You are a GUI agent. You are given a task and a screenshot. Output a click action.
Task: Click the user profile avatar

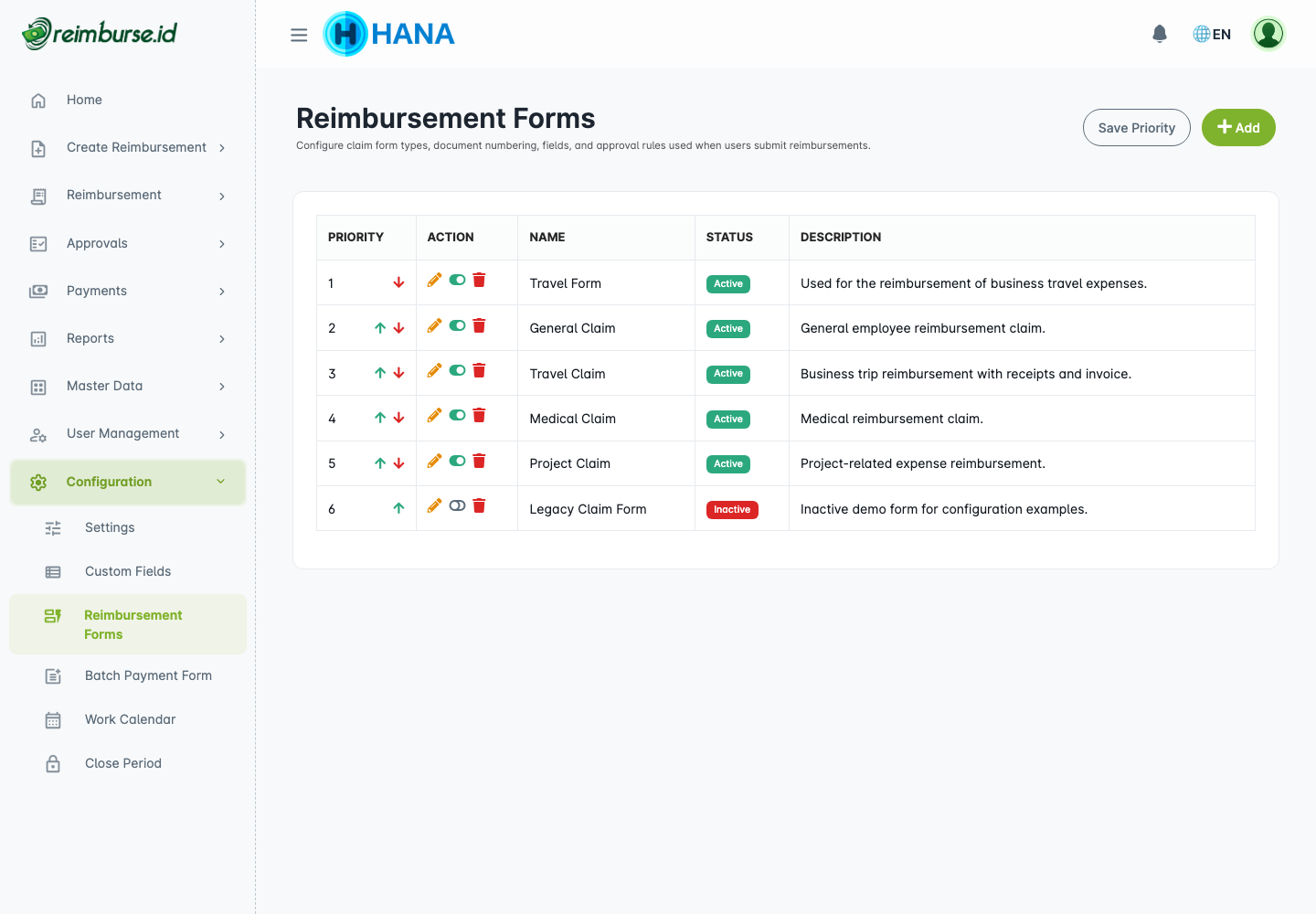1268,34
